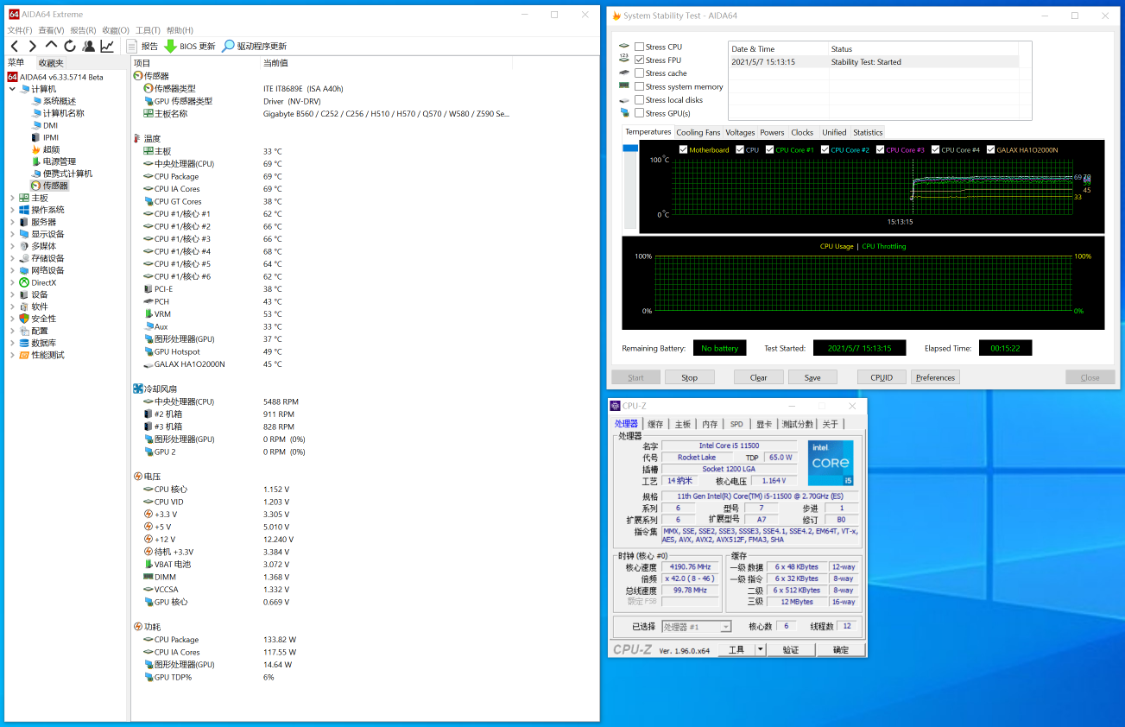Open the graph chart icon in AIDA64 toolbar

107,46
